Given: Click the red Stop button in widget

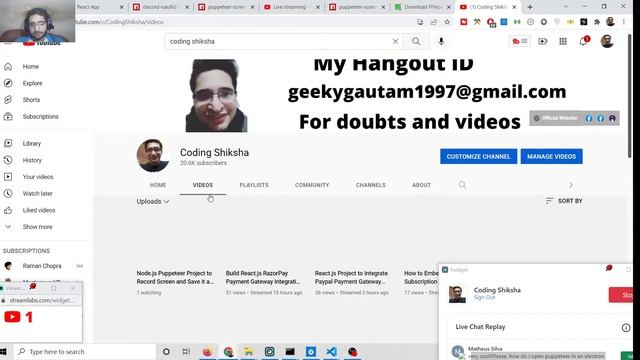Looking at the screenshot, I should 621,295.
